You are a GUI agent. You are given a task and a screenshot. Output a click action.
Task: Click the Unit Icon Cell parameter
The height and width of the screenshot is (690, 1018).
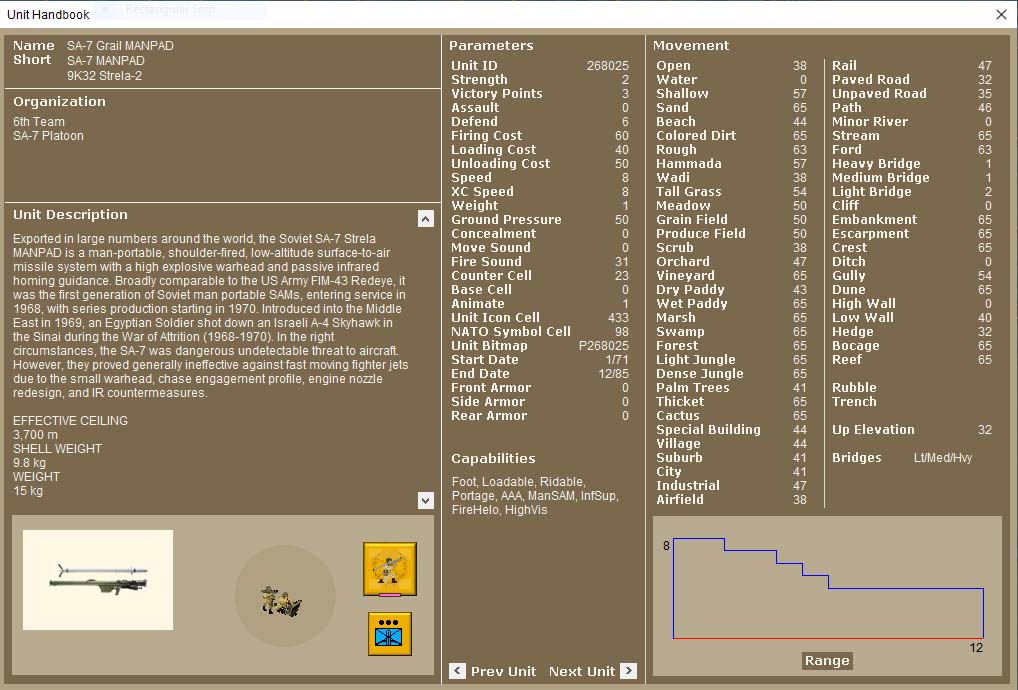pos(540,317)
